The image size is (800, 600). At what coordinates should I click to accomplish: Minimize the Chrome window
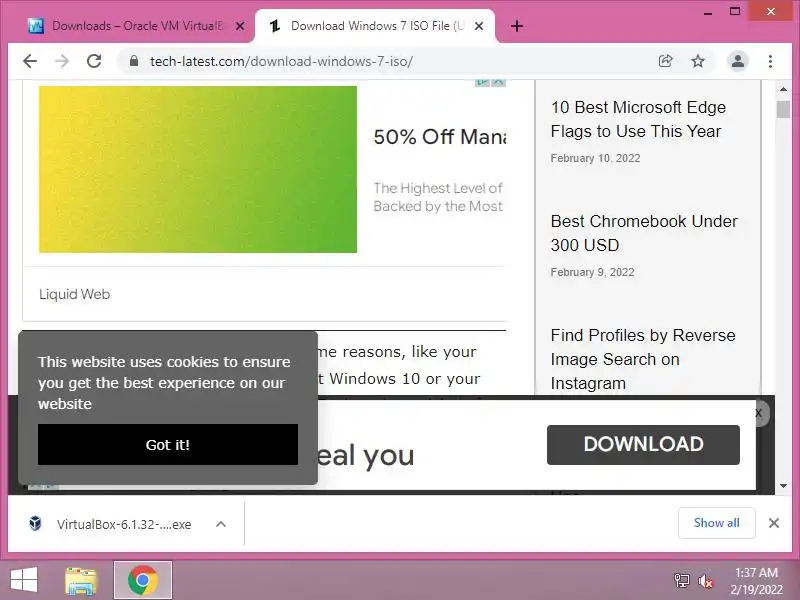(708, 12)
